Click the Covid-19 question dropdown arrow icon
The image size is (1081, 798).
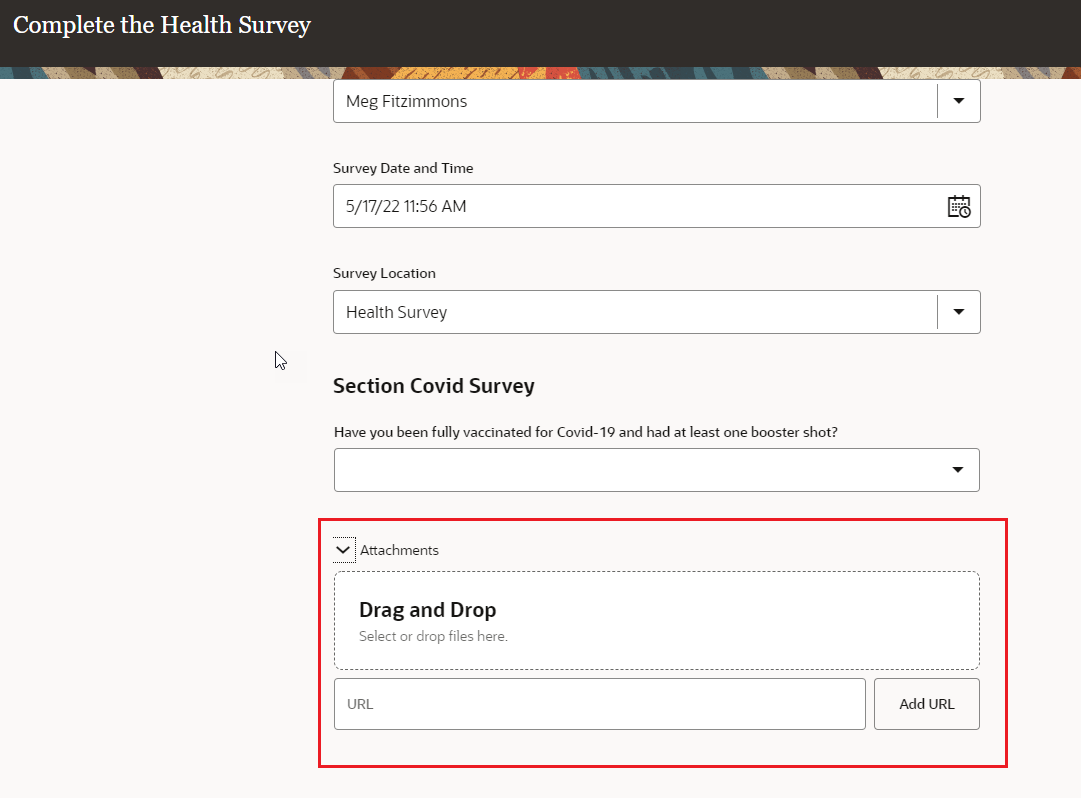click(958, 469)
